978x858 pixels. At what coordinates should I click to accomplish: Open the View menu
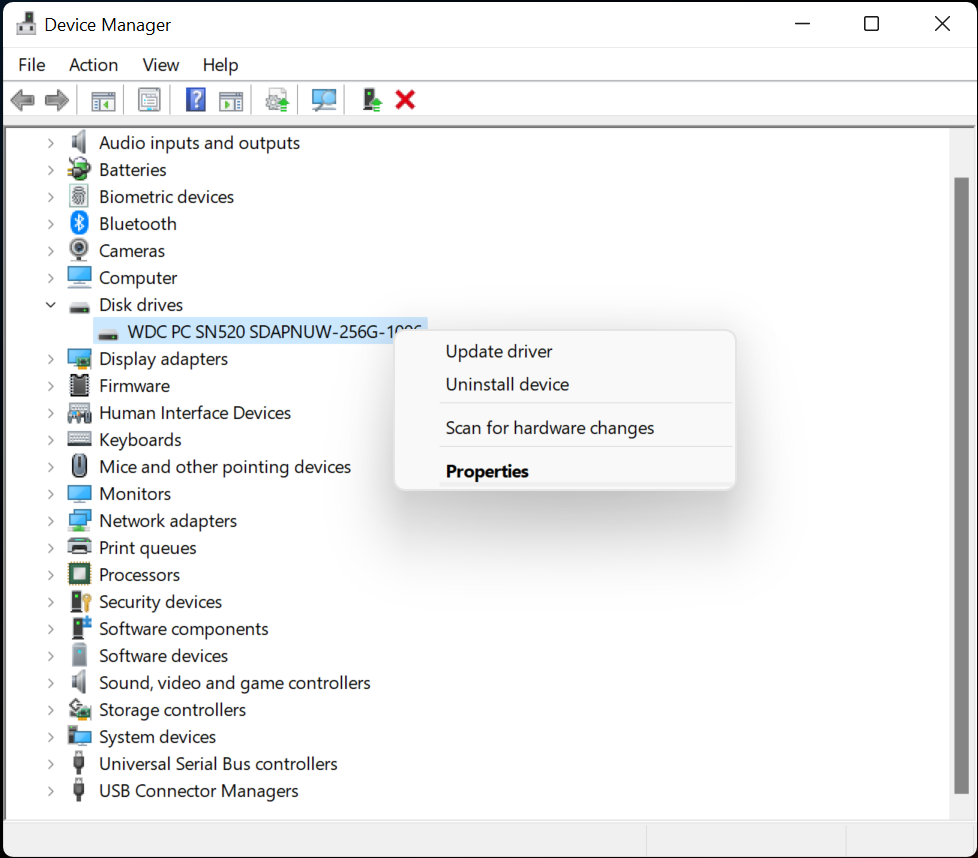160,64
